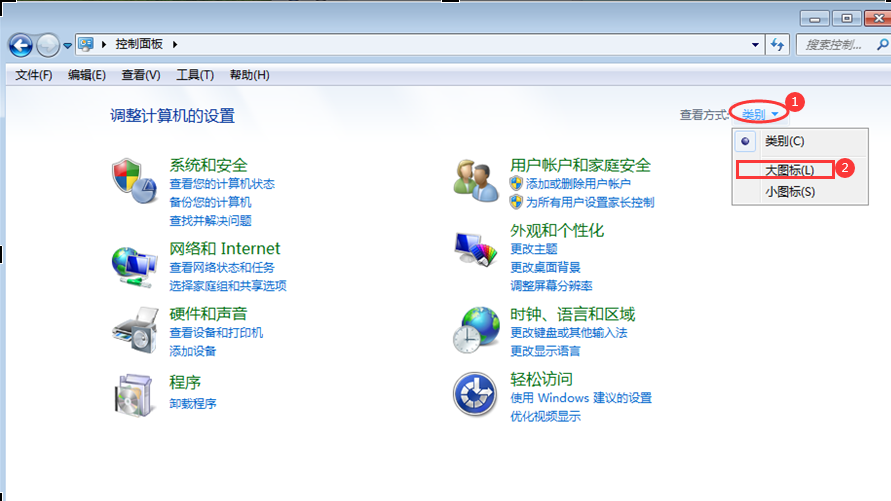Open the Ease of Access icon

[475, 394]
